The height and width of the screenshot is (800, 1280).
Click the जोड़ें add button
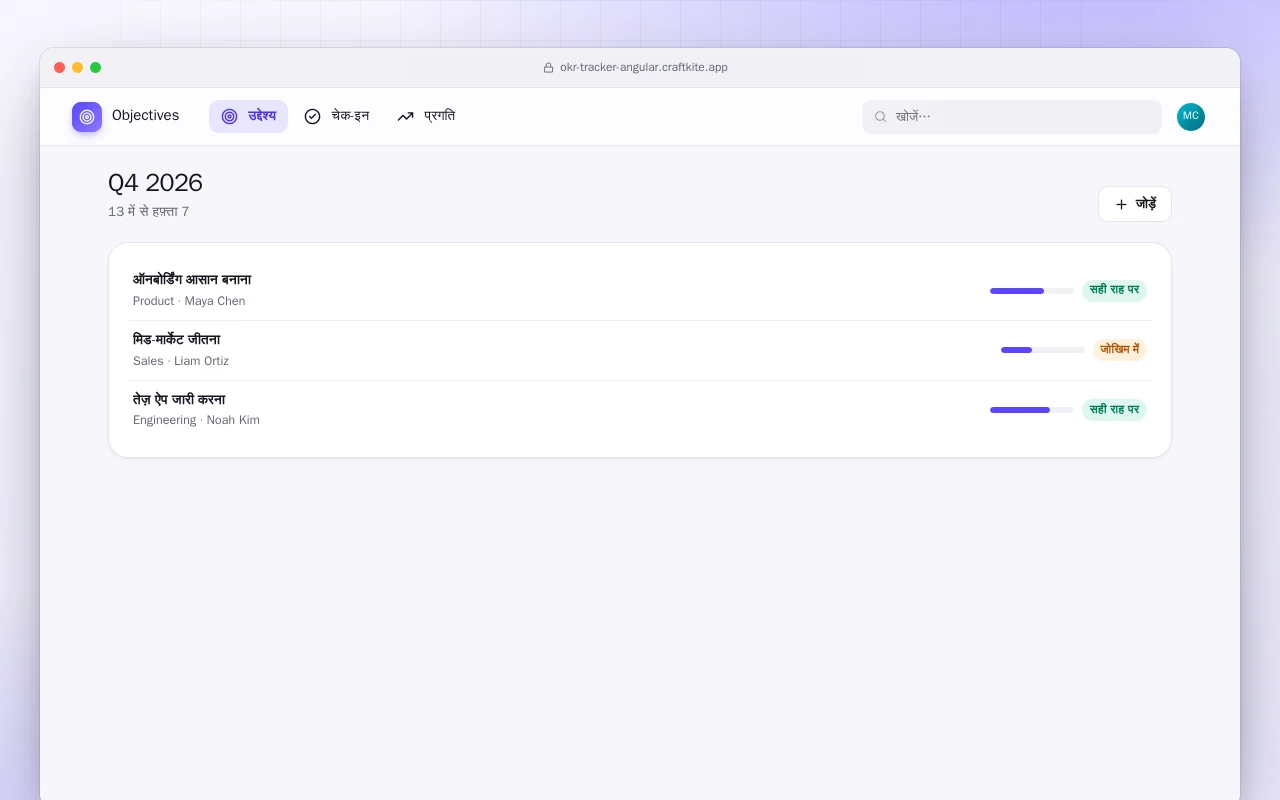tap(1135, 204)
